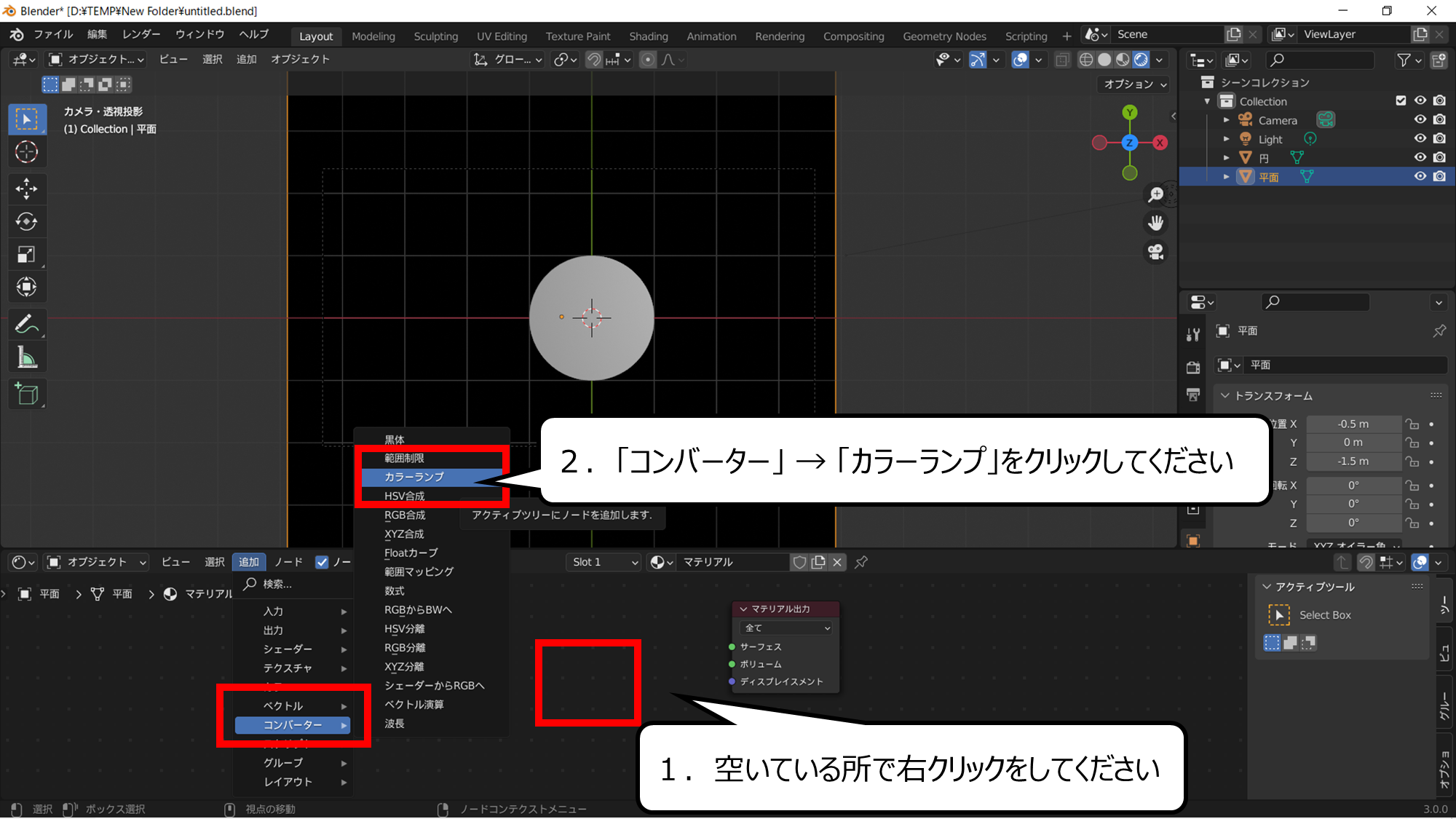Switch to solid viewport shading
Screen dimensions: 1456x819
click(x=1104, y=60)
